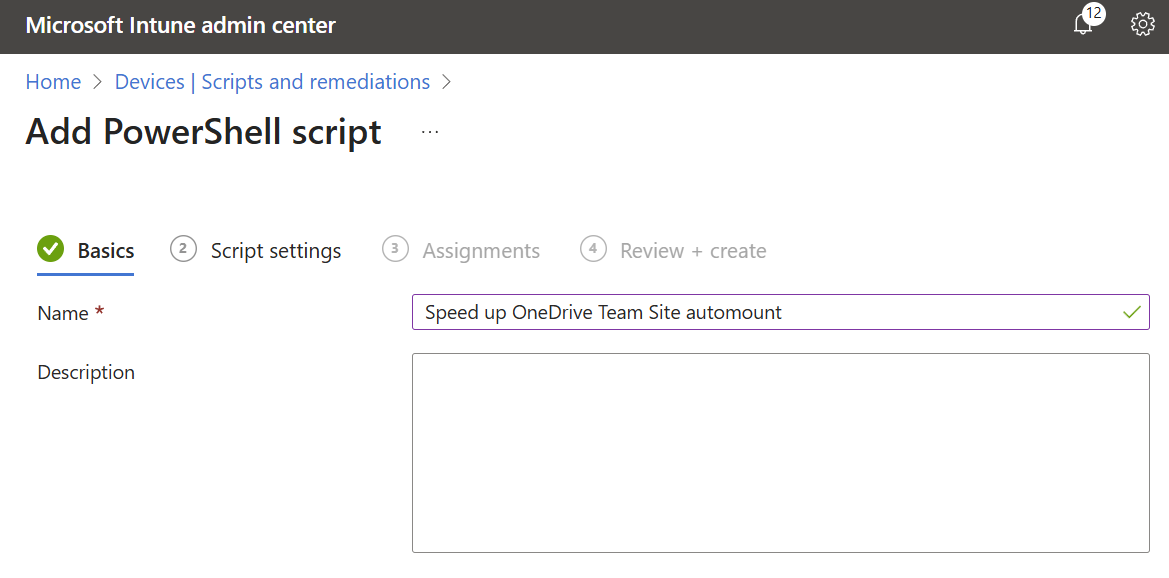Click the green checkmark beside Basics
This screenshot has width=1169, height=578.
tap(51, 249)
